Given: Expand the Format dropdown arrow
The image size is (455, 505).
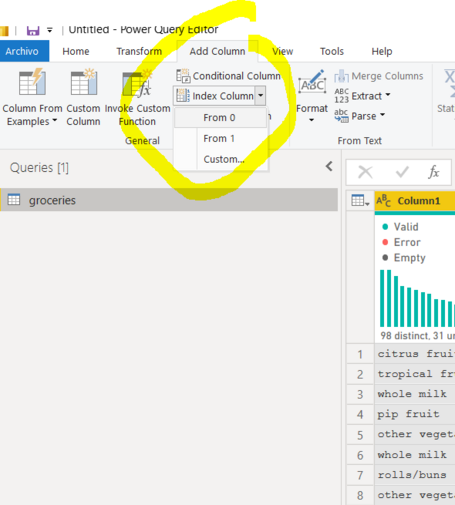Looking at the screenshot, I should [x=311, y=120].
